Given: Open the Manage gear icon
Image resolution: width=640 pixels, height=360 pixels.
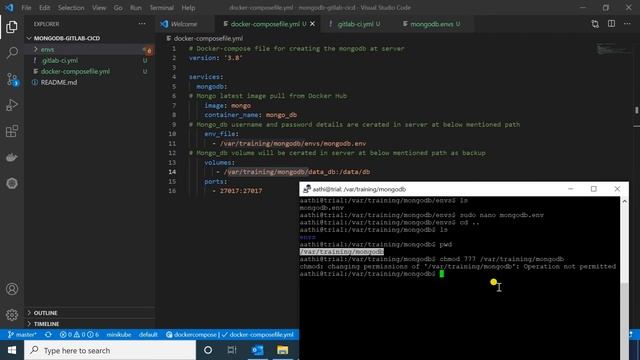Looking at the screenshot, I should click(12, 315).
